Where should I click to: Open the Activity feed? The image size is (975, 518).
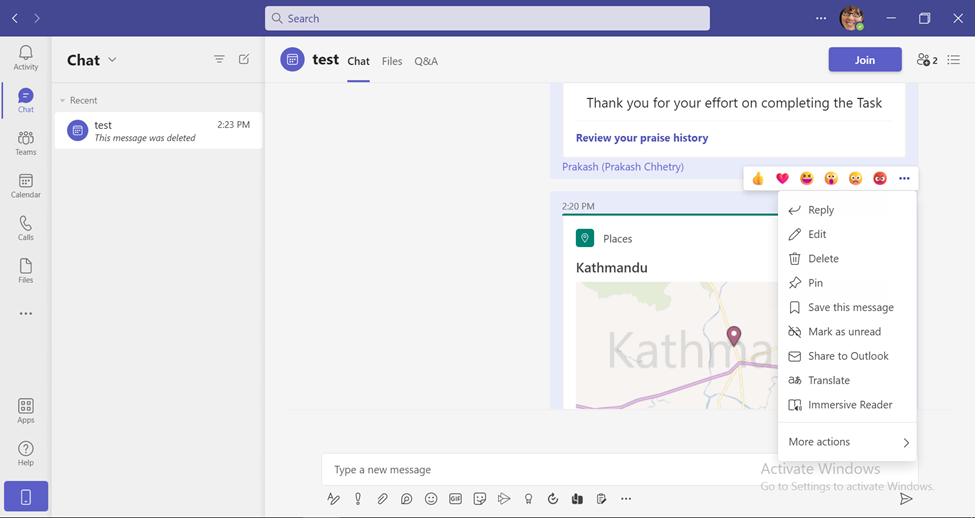(x=25, y=58)
